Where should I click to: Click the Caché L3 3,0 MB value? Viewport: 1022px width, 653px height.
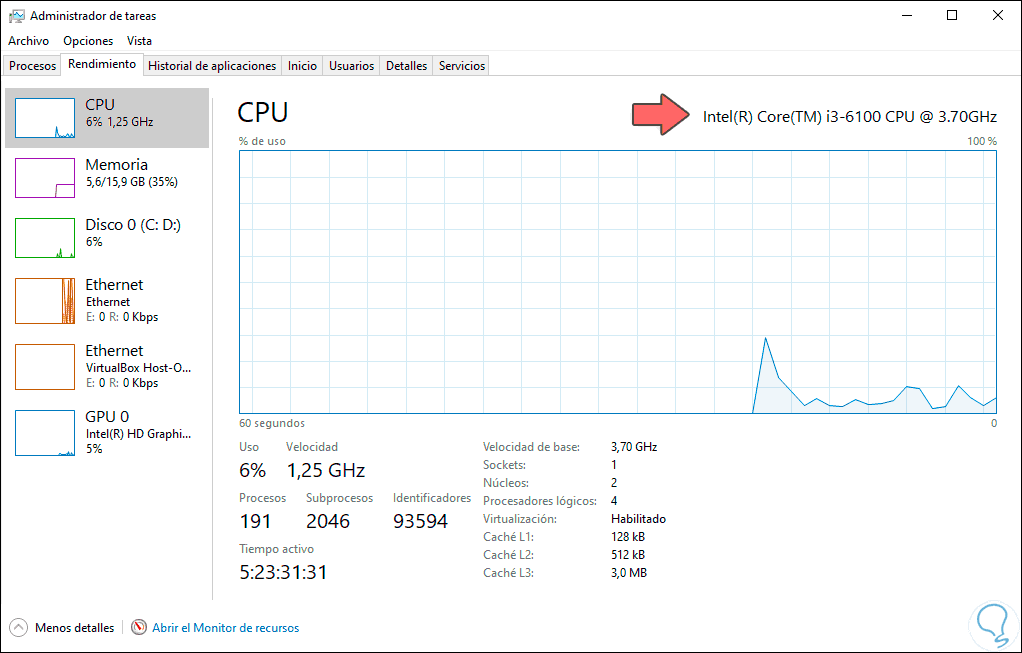(628, 573)
